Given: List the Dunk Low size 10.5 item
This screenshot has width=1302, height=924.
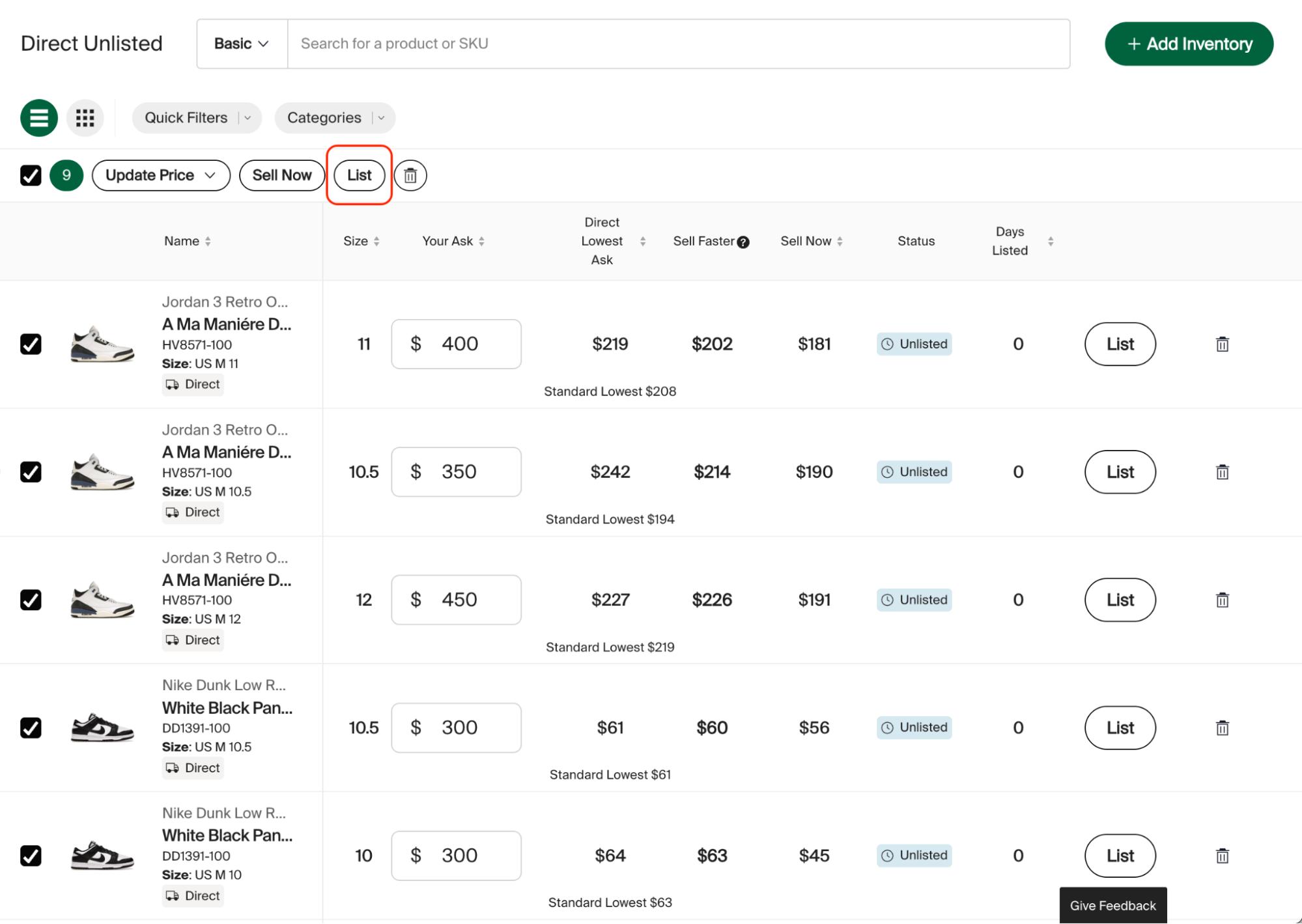Looking at the screenshot, I should coord(1120,727).
